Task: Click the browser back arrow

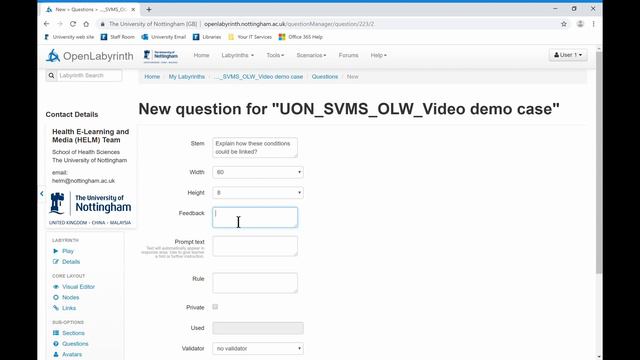Action: [x=47, y=24]
